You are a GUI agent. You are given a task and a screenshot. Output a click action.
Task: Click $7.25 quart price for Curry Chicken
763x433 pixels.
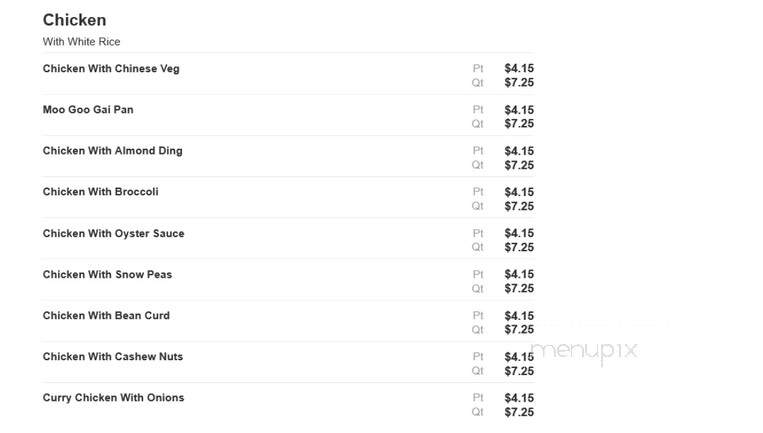(519, 412)
